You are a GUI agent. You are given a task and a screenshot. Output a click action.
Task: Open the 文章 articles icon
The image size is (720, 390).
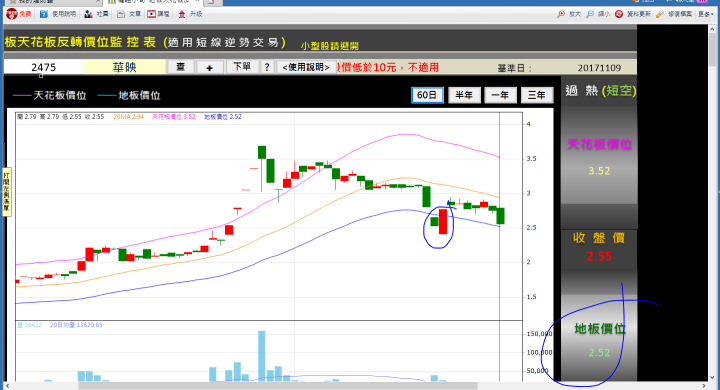[x=121, y=14]
